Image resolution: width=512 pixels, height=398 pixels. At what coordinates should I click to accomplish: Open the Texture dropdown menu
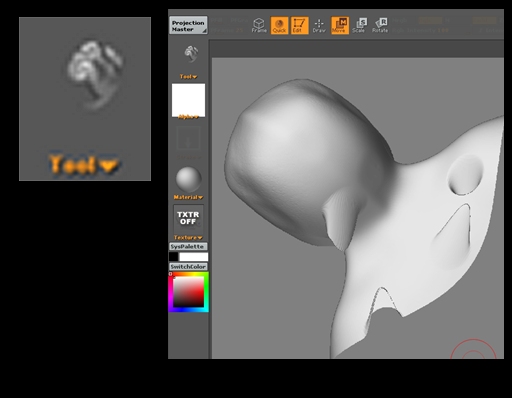188,238
